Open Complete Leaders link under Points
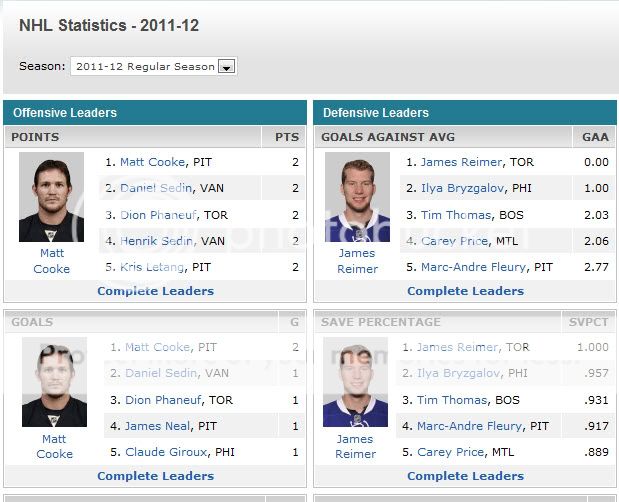This screenshot has height=502, width=619. (x=156, y=291)
